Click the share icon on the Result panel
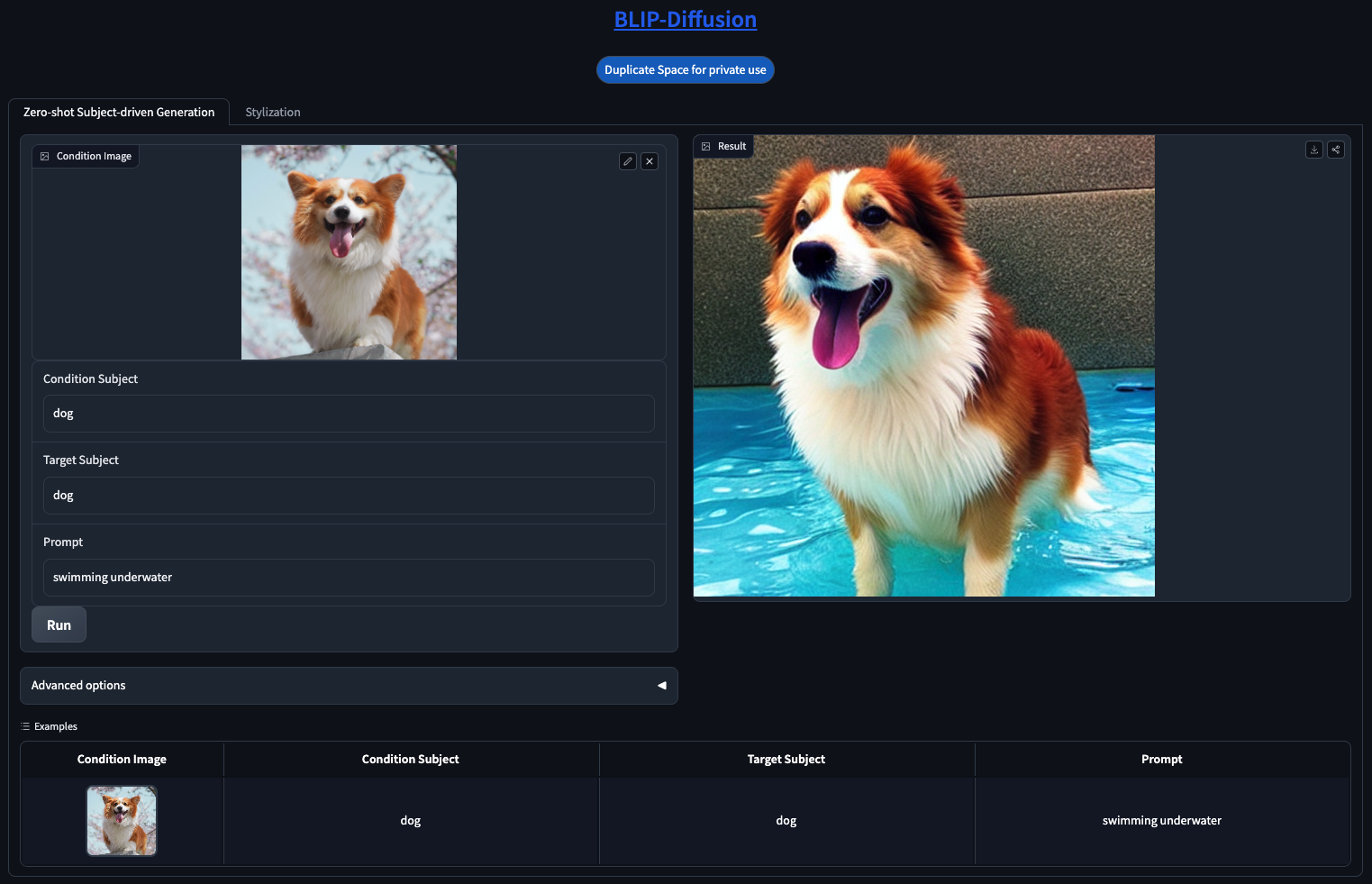 click(x=1336, y=150)
